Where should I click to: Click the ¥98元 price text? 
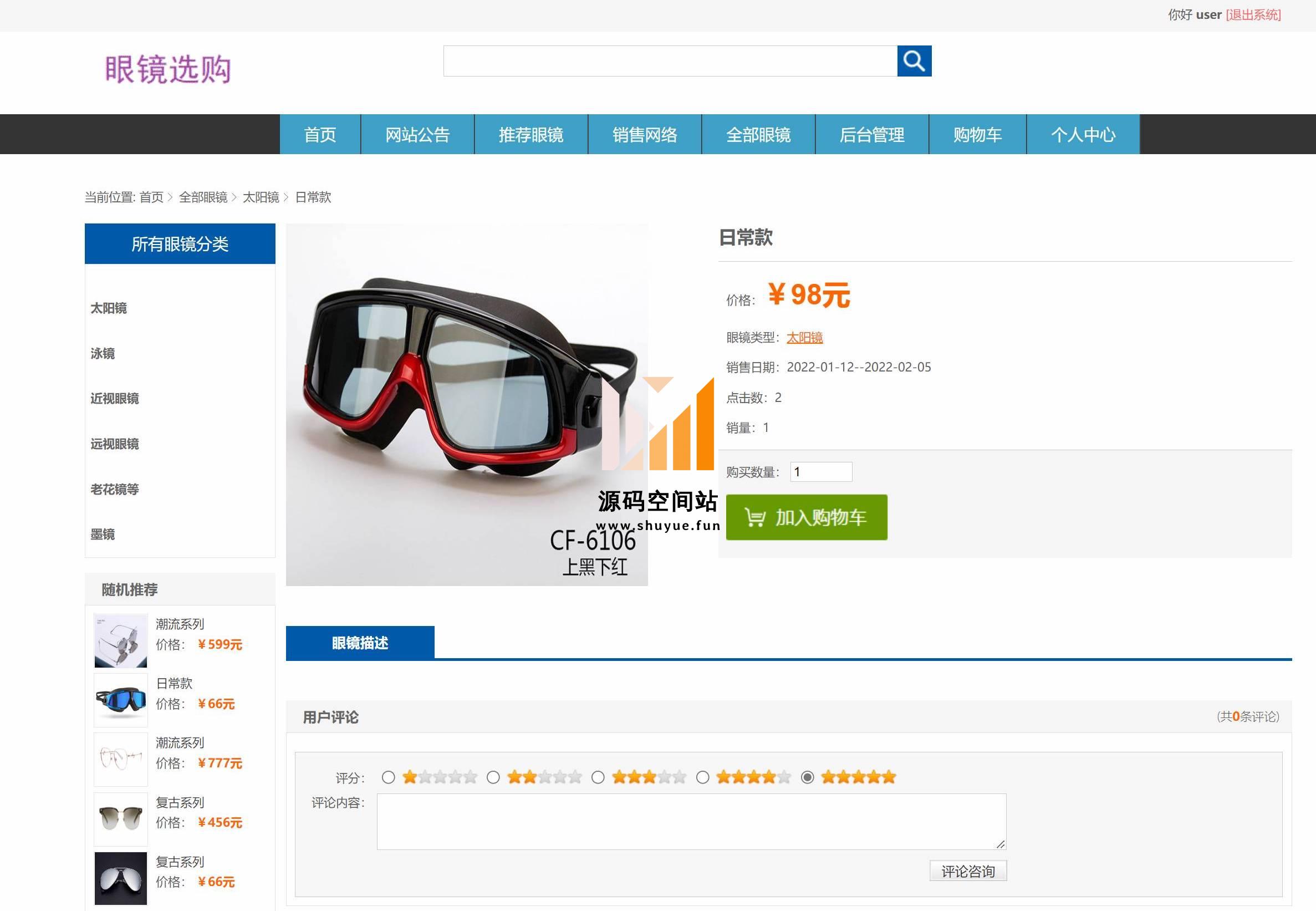809,295
